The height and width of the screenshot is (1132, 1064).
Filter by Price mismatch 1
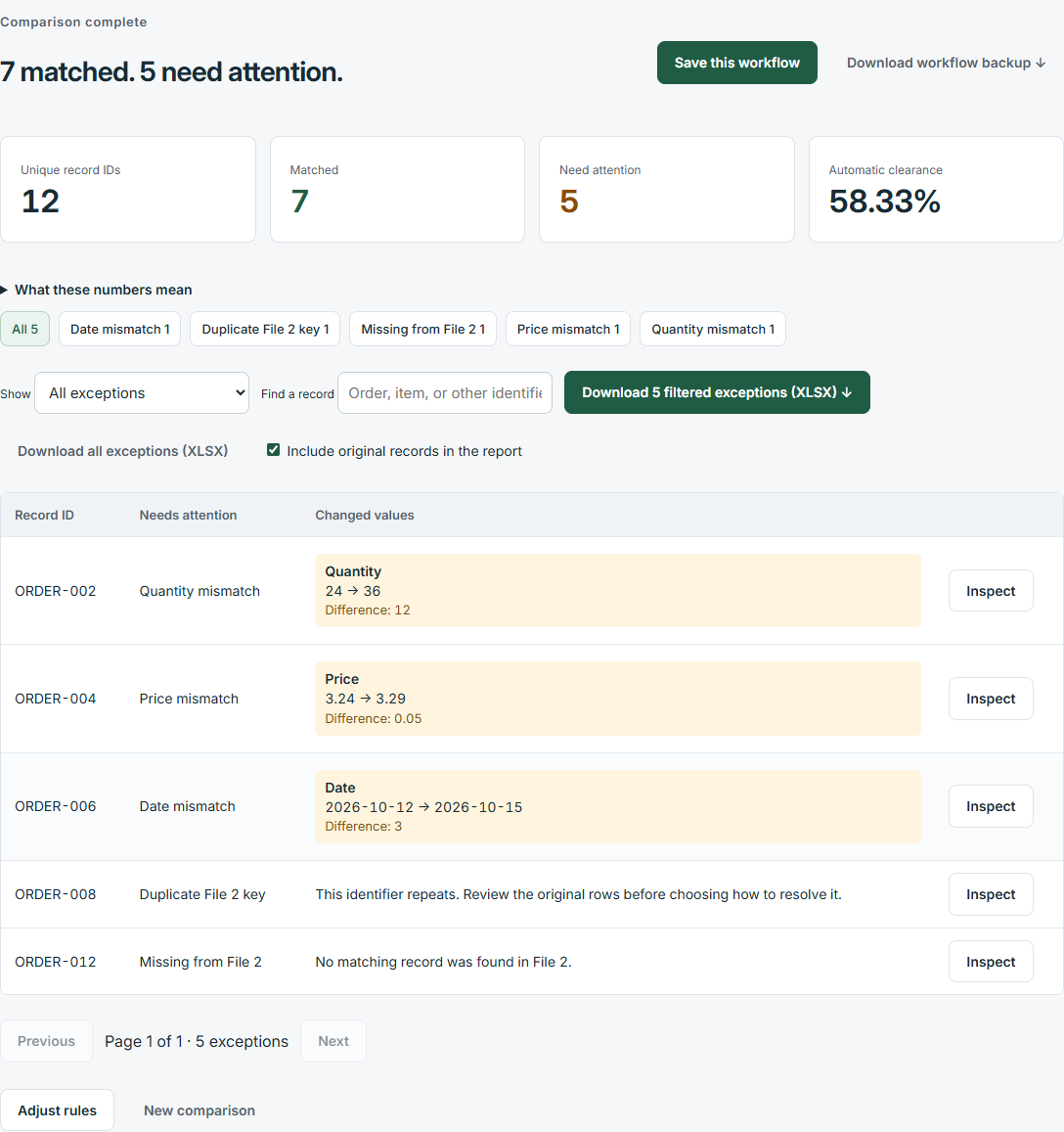click(568, 329)
